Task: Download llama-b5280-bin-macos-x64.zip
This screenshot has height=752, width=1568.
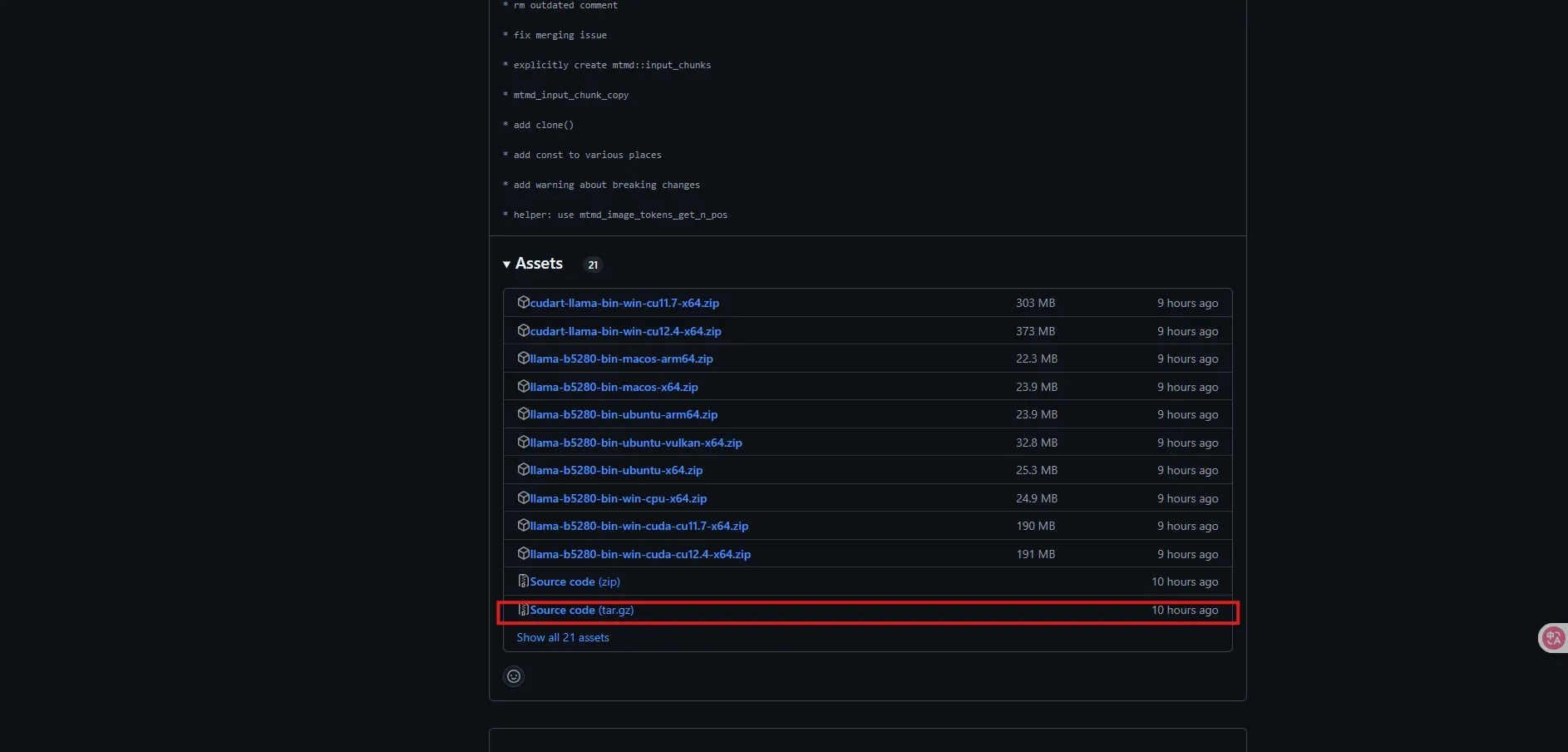Action: [614, 387]
